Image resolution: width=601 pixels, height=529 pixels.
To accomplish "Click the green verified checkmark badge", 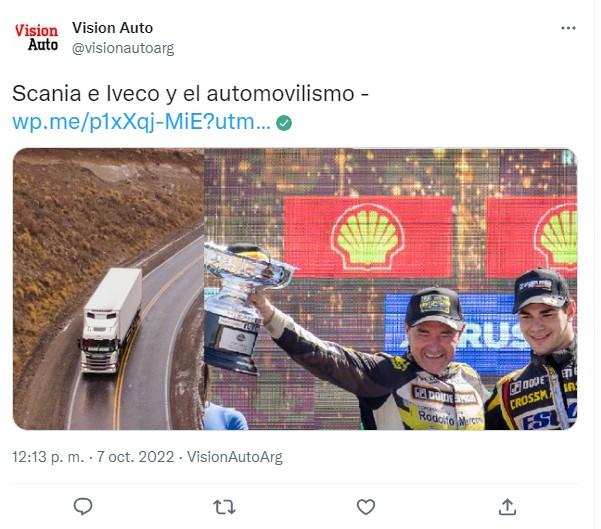I will tap(284, 123).
